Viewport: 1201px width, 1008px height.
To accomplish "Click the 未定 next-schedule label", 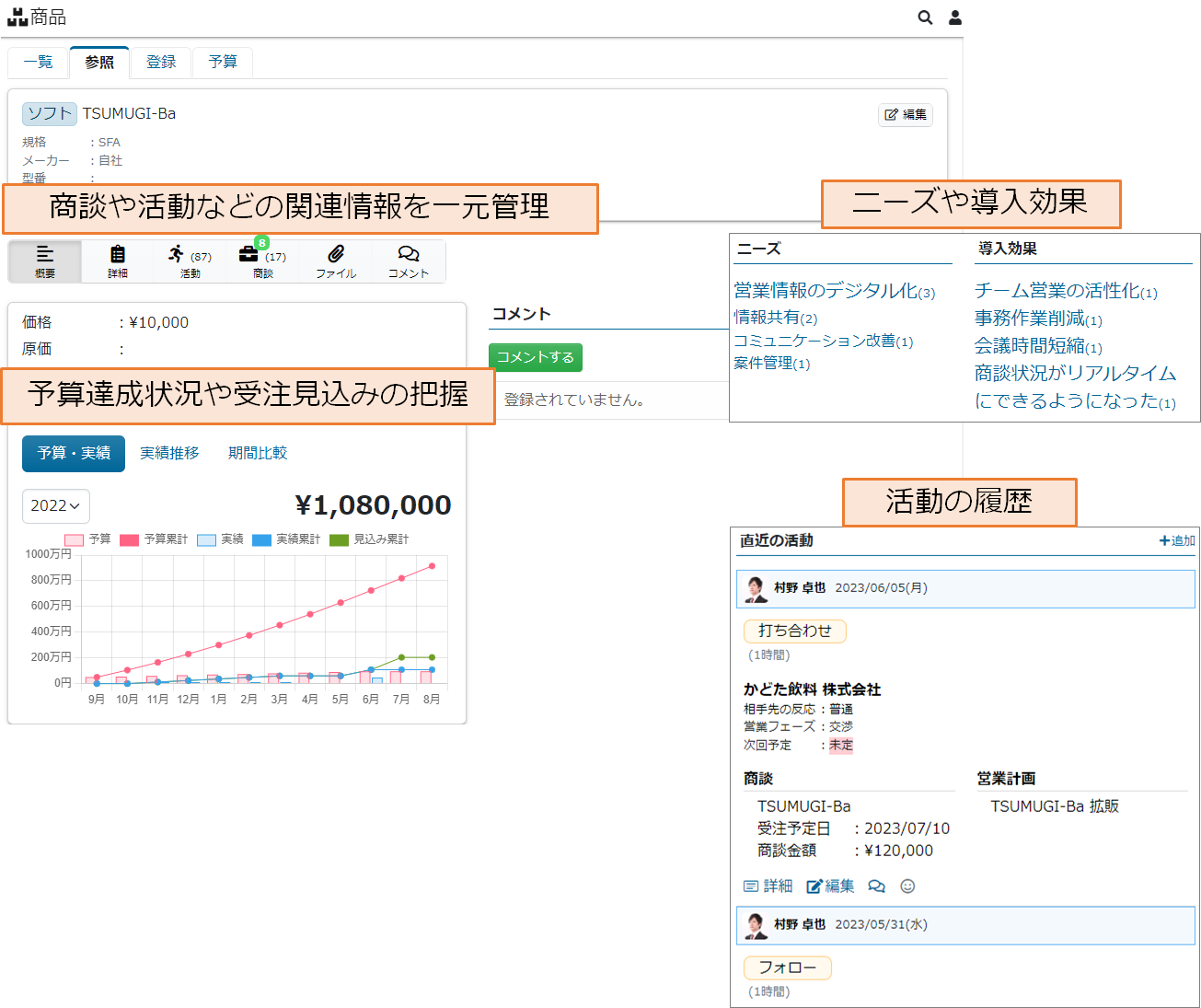I will pyautogui.click(x=841, y=746).
